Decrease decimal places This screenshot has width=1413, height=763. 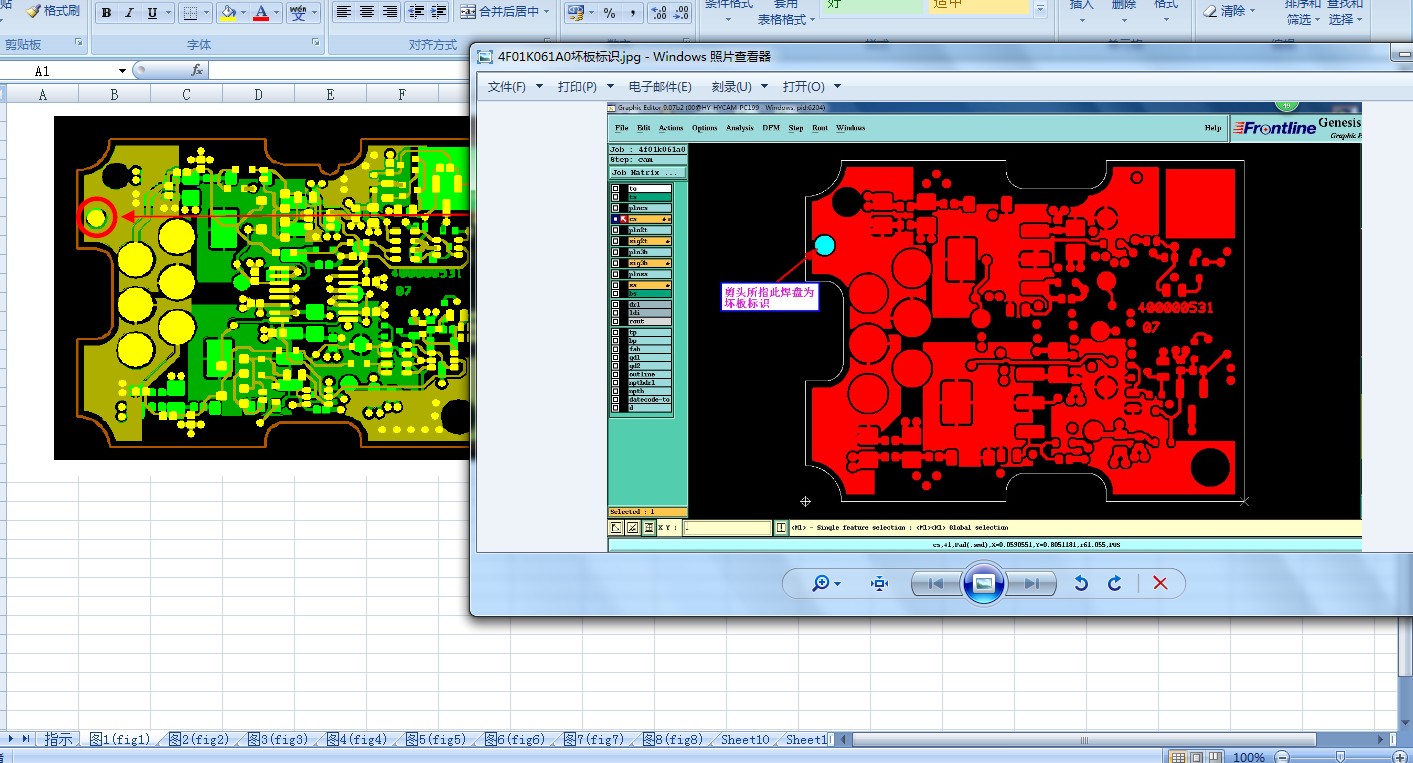click(681, 13)
